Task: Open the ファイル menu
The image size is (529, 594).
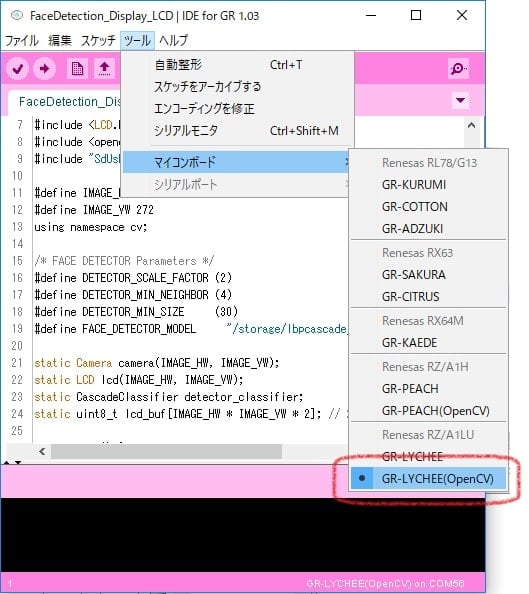Action: pos(22,40)
